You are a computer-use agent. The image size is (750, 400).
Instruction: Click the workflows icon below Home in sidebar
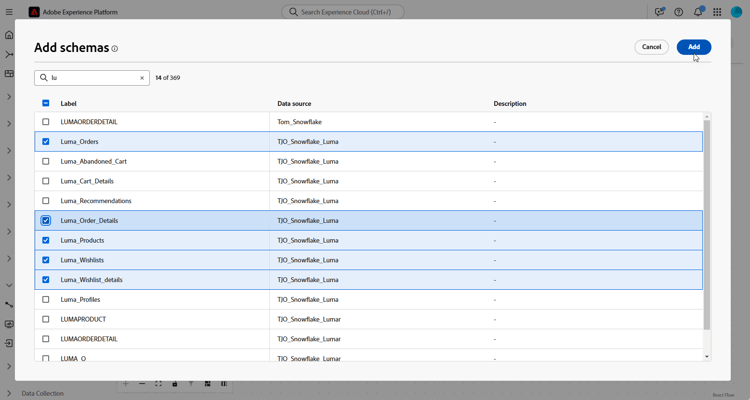[x=9, y=55]
